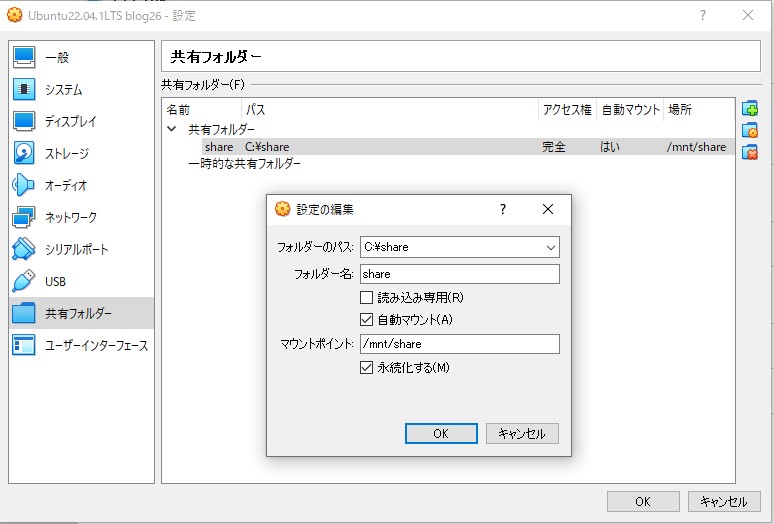Screen dimensions: 774x524
Task: Click the アクセス権 column header
Action: click(x=568, y=110)
